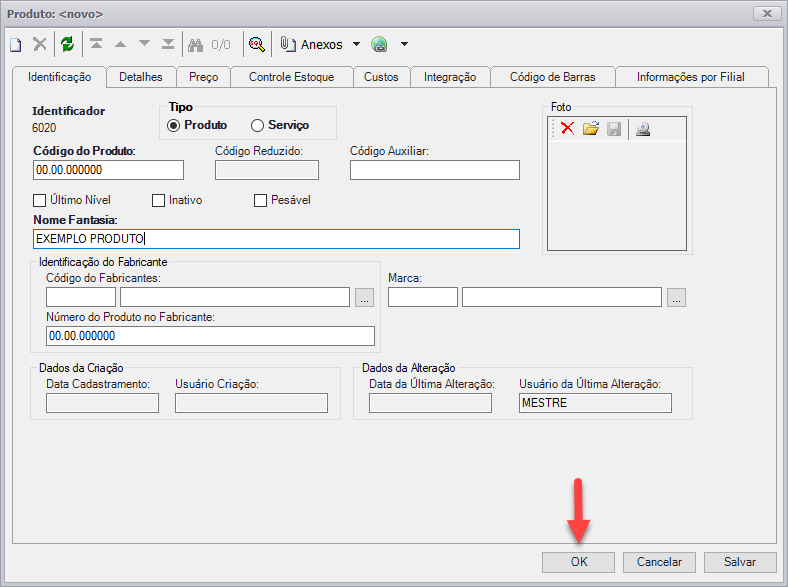This screenshot has height=587, width=788.
Task: Go to first record arrow icon
Action: coord(96,44)
